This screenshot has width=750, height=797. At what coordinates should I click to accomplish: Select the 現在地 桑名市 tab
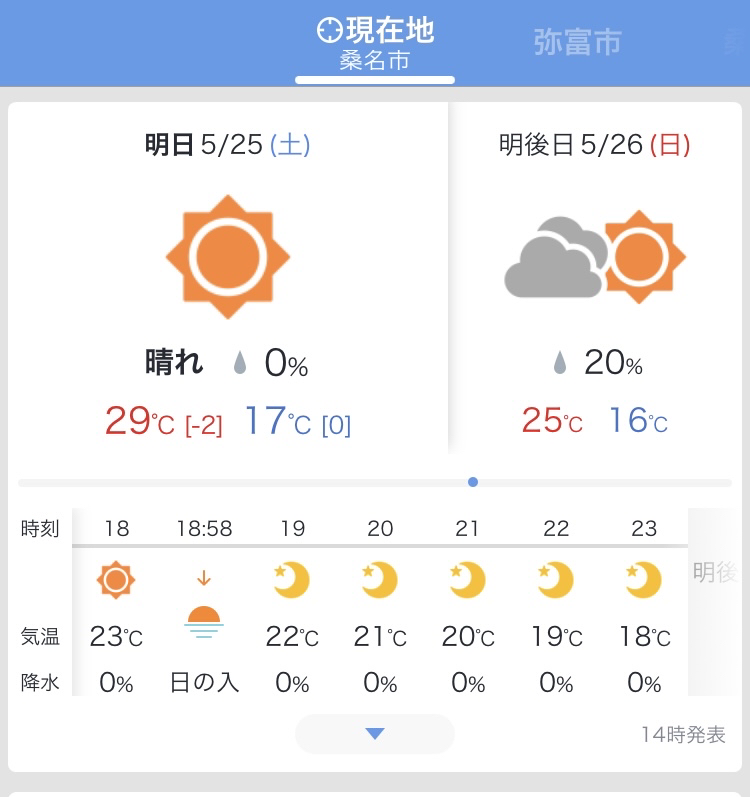point(375,44)
